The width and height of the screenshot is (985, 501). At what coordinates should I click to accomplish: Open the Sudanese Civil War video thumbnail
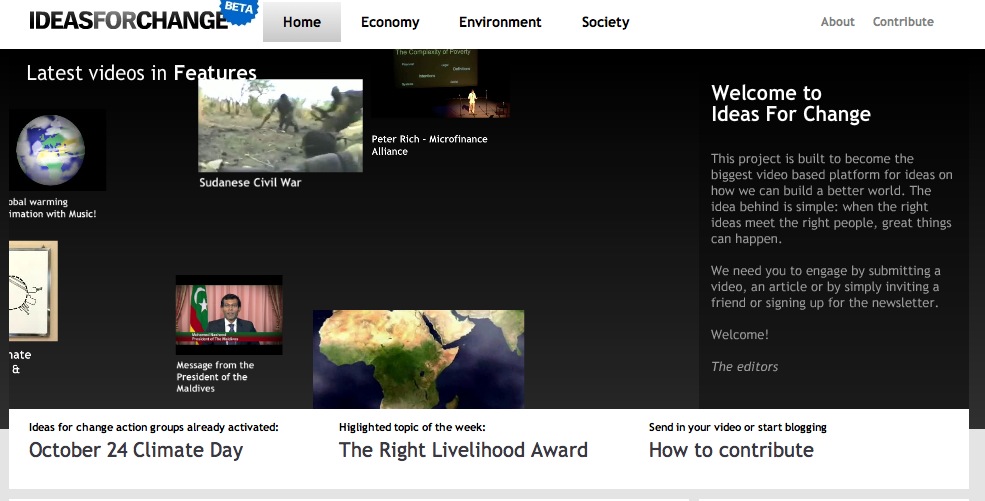[280, 126]
